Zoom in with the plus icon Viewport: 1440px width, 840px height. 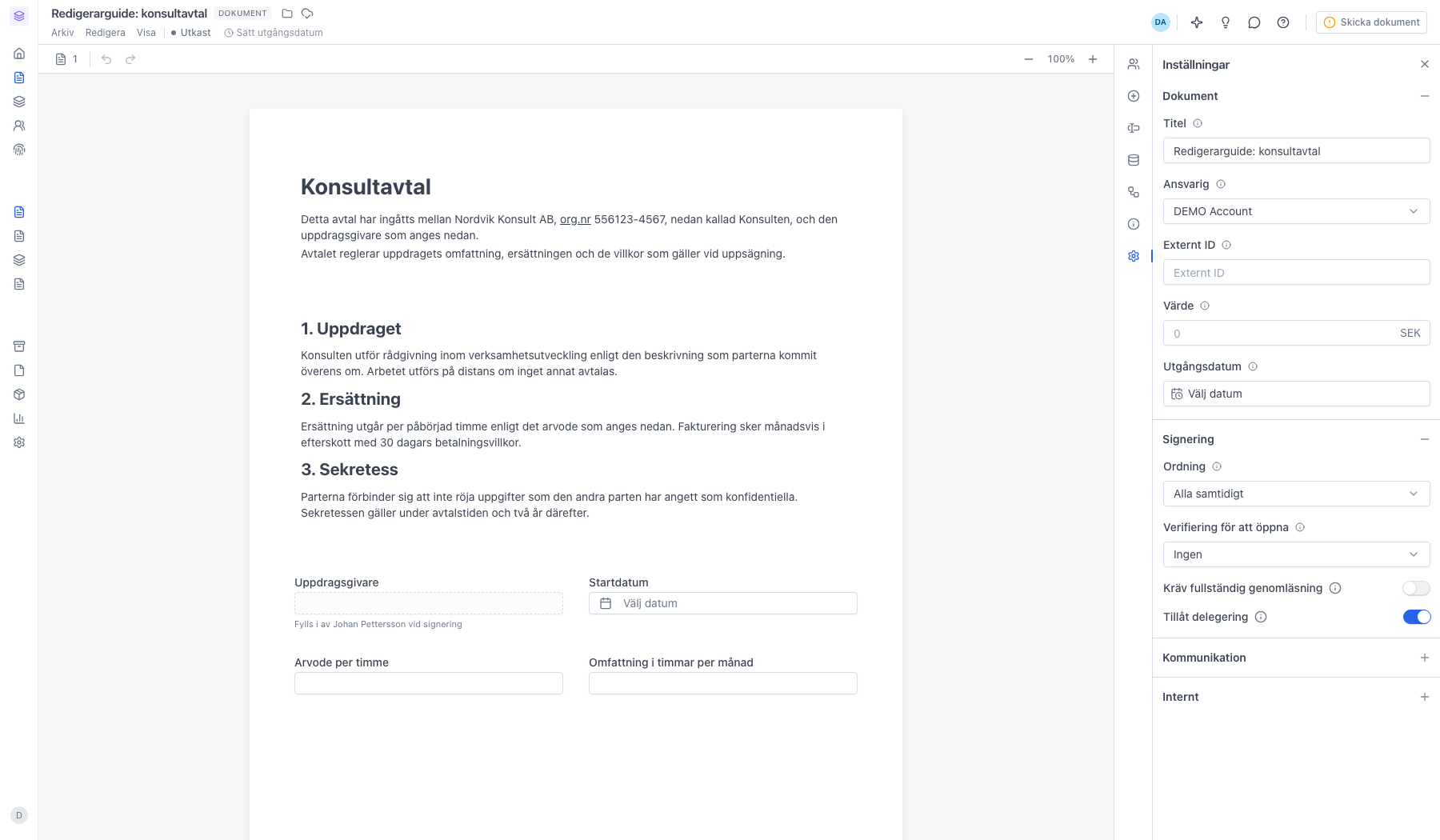click(x=1093, y=59)
